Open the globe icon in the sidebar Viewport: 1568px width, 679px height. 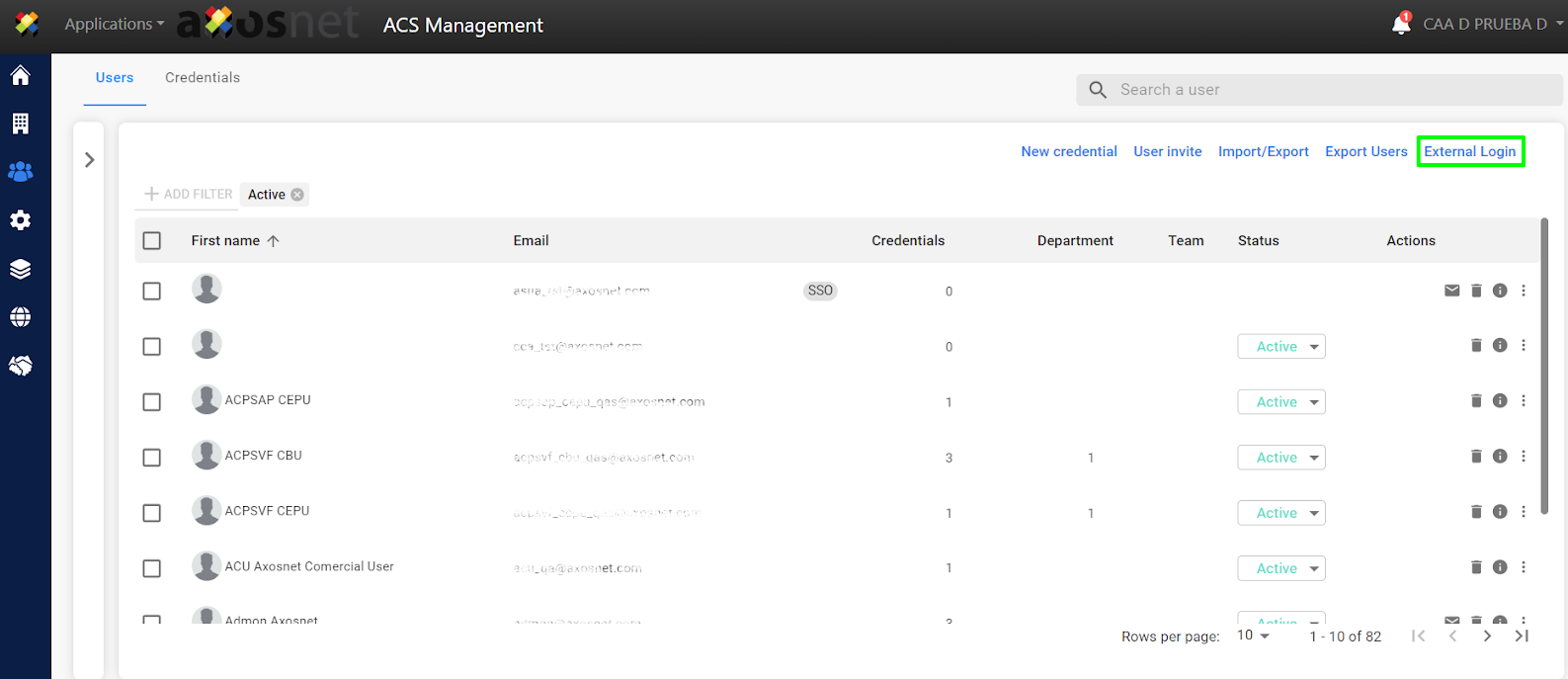coord(20,317)
